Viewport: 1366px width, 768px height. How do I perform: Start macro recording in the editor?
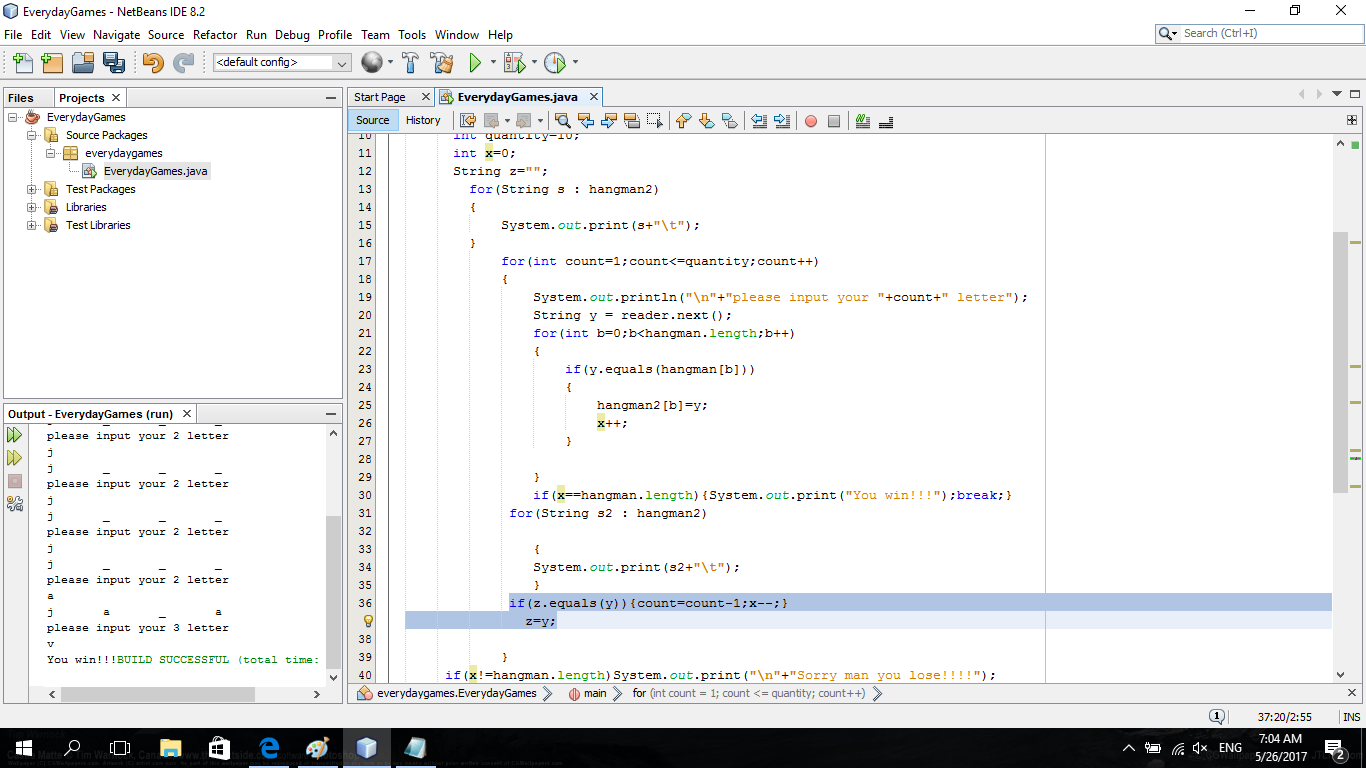[812, 120]
